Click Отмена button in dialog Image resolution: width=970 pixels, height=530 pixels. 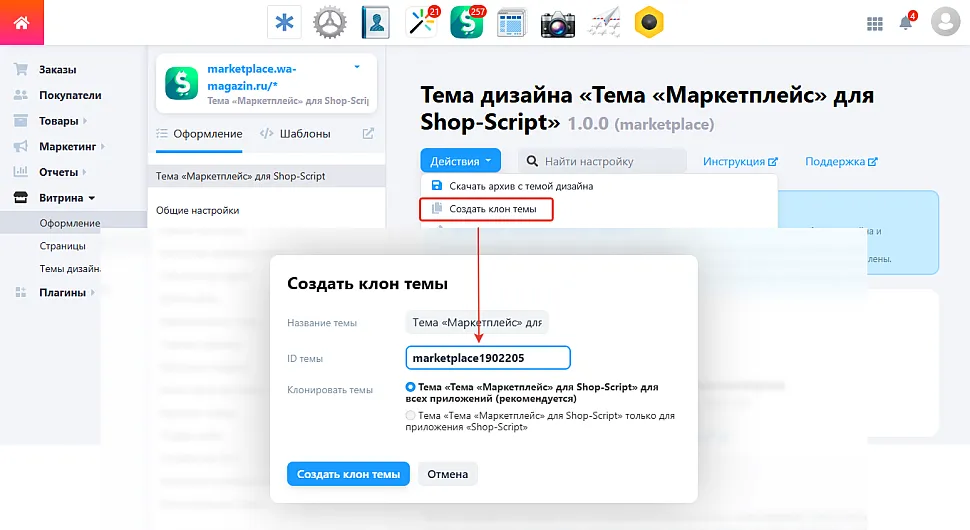coord(448,474)
